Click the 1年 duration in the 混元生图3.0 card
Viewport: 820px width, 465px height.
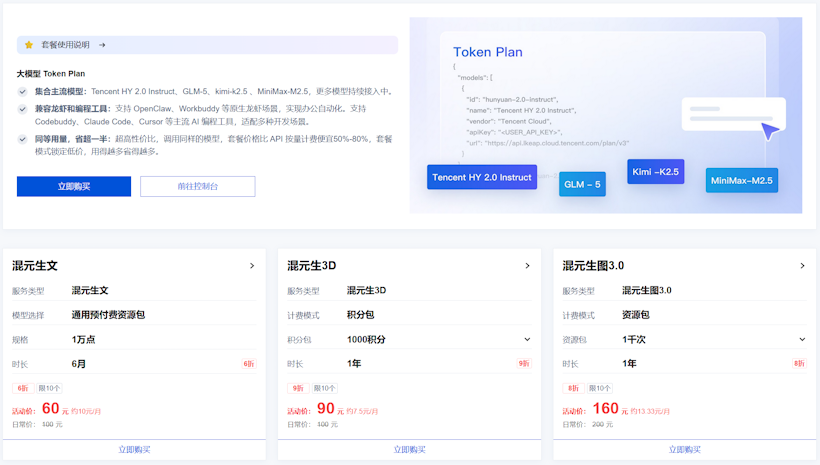click(629, 364)
